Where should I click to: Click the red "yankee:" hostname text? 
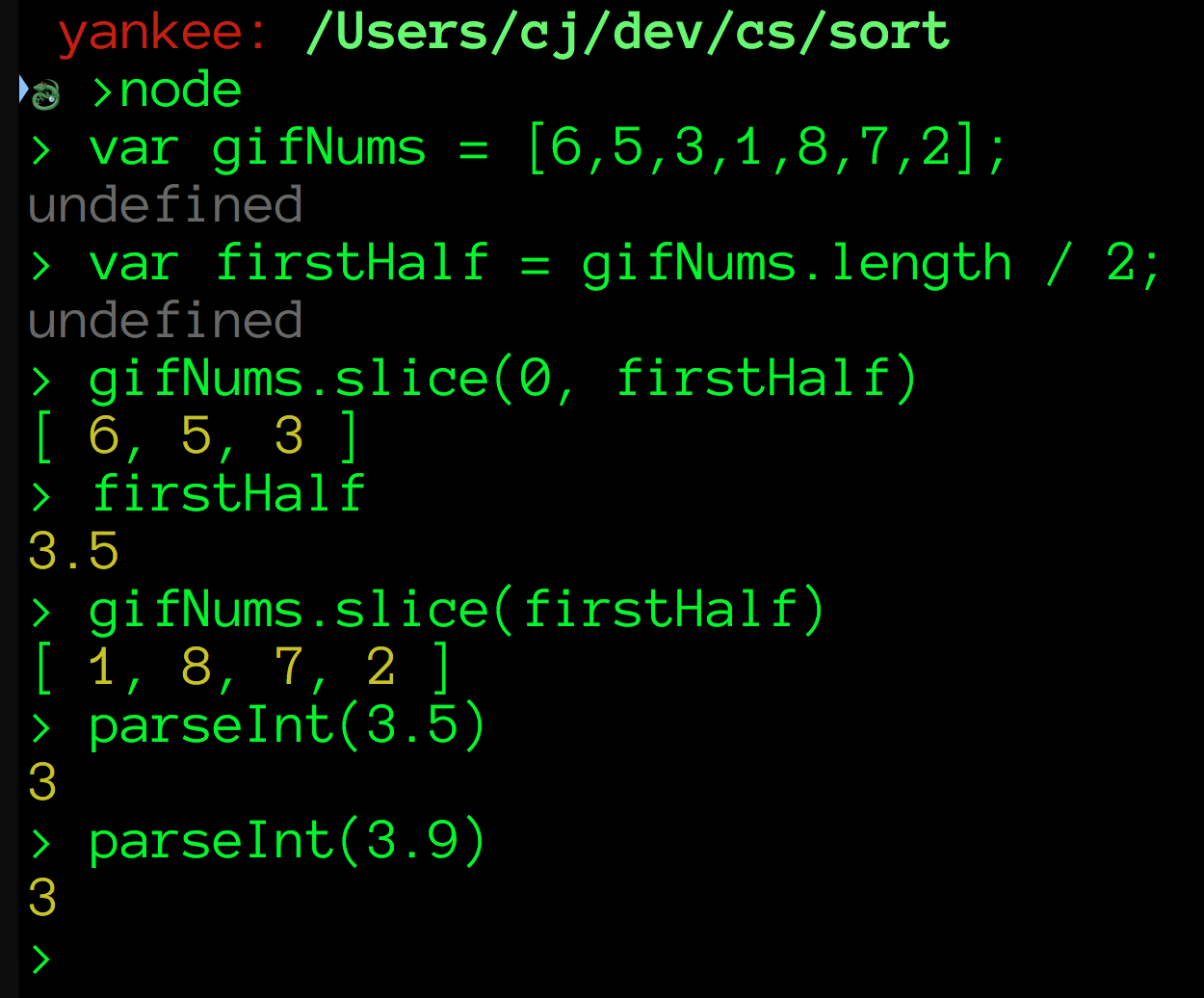pyautogui.click(x=163, y=32)
